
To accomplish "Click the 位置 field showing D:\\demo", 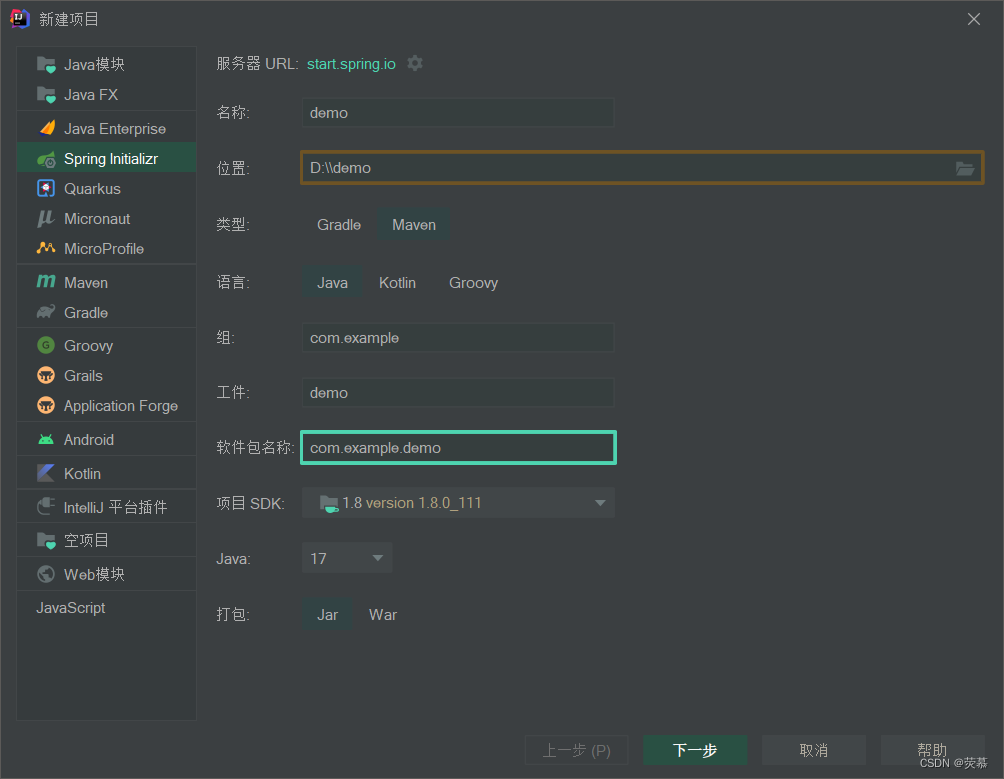I will [x=642, y=168].
